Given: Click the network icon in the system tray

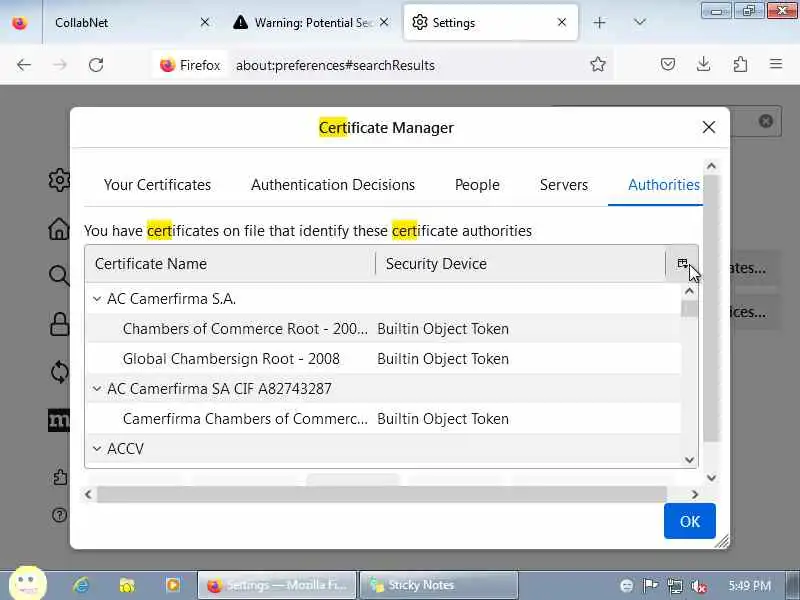Looking at the screenshot, I should pos(674,586).
